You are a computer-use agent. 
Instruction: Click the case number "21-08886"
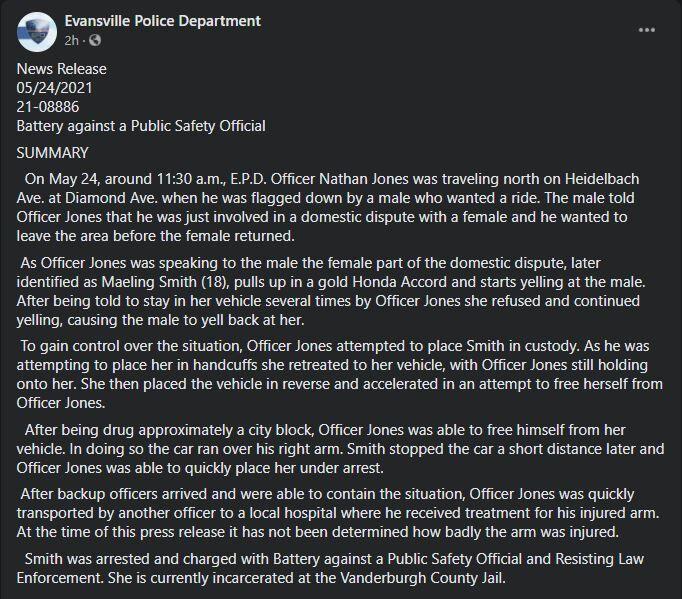pos(48,107)
